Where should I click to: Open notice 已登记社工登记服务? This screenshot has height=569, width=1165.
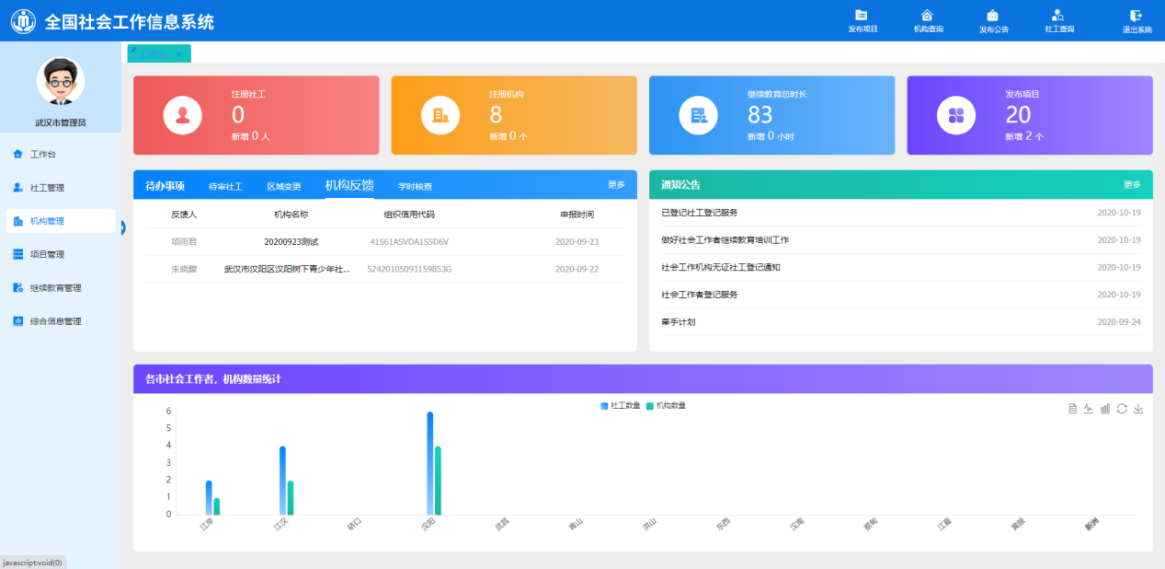(x=699, y=212)
